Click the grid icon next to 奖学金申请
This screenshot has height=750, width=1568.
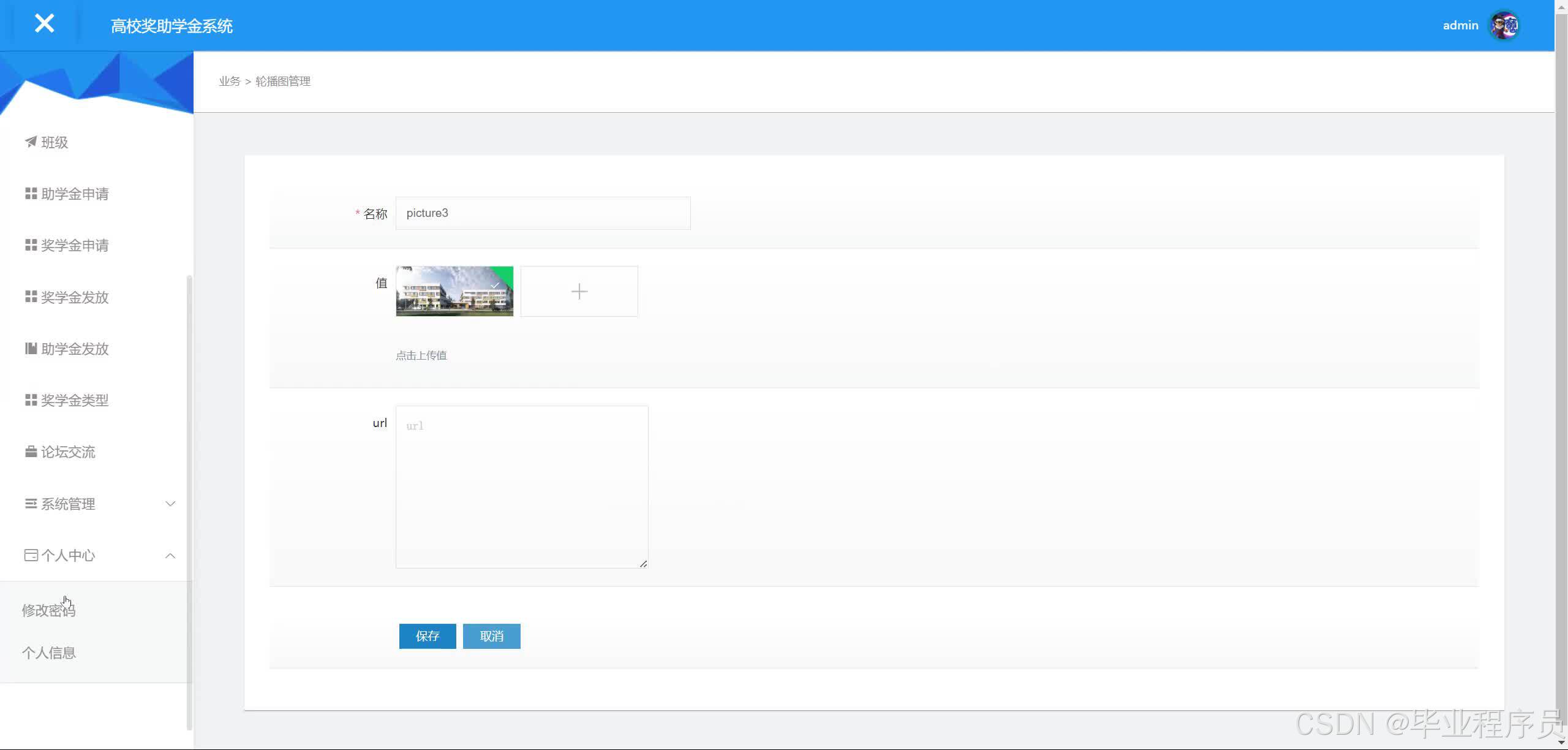[x=31, y=245]
